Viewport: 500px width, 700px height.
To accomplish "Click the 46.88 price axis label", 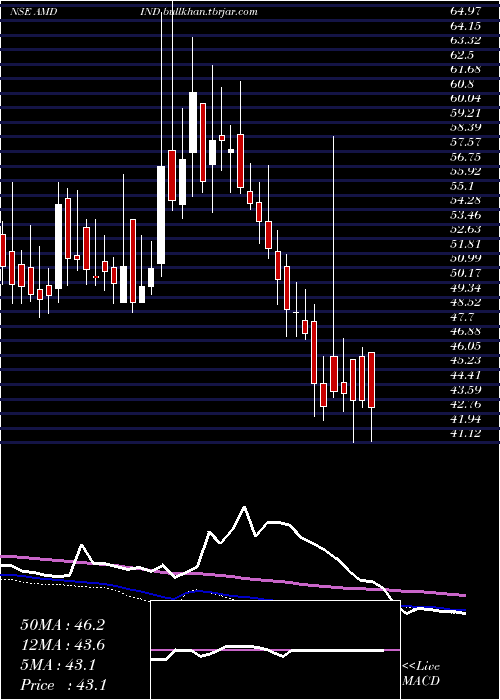I will point(466,331).
